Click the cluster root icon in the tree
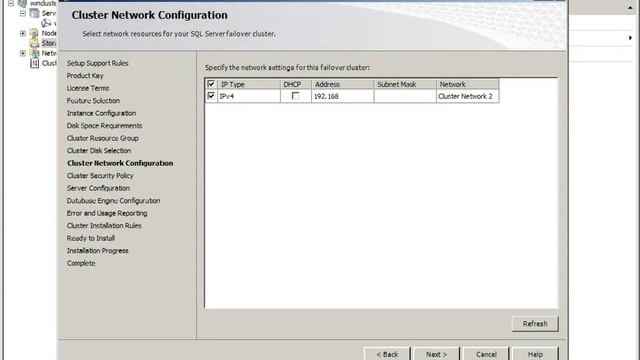The width and height of the screenshot is (640, 360). [22, 3]
